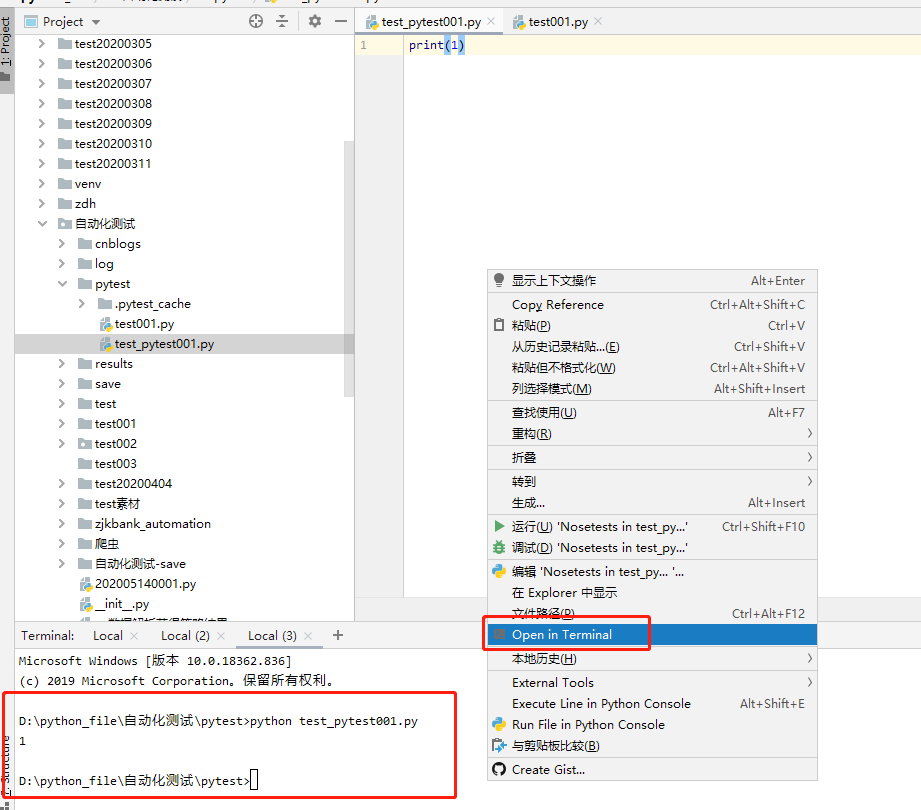Expand the cnblogs folder
Image resolution: width=921 pixels, height=810 pixels.
pyautogui.click(x=62, y=244)
